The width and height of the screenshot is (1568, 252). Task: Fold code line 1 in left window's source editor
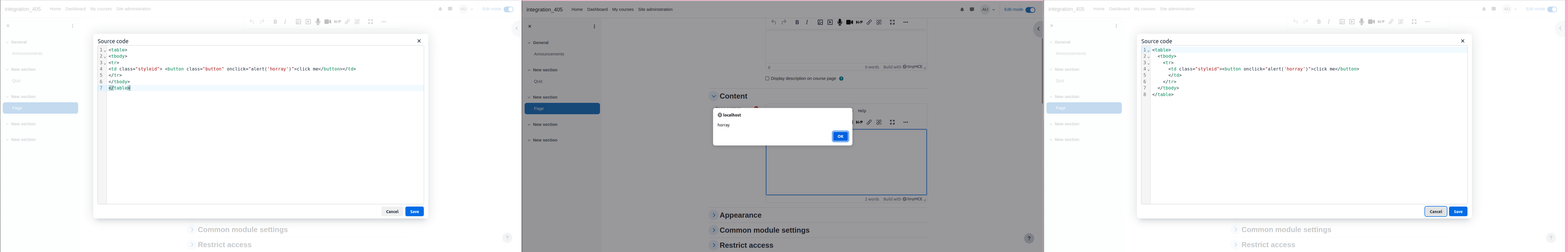coord(105,50)
